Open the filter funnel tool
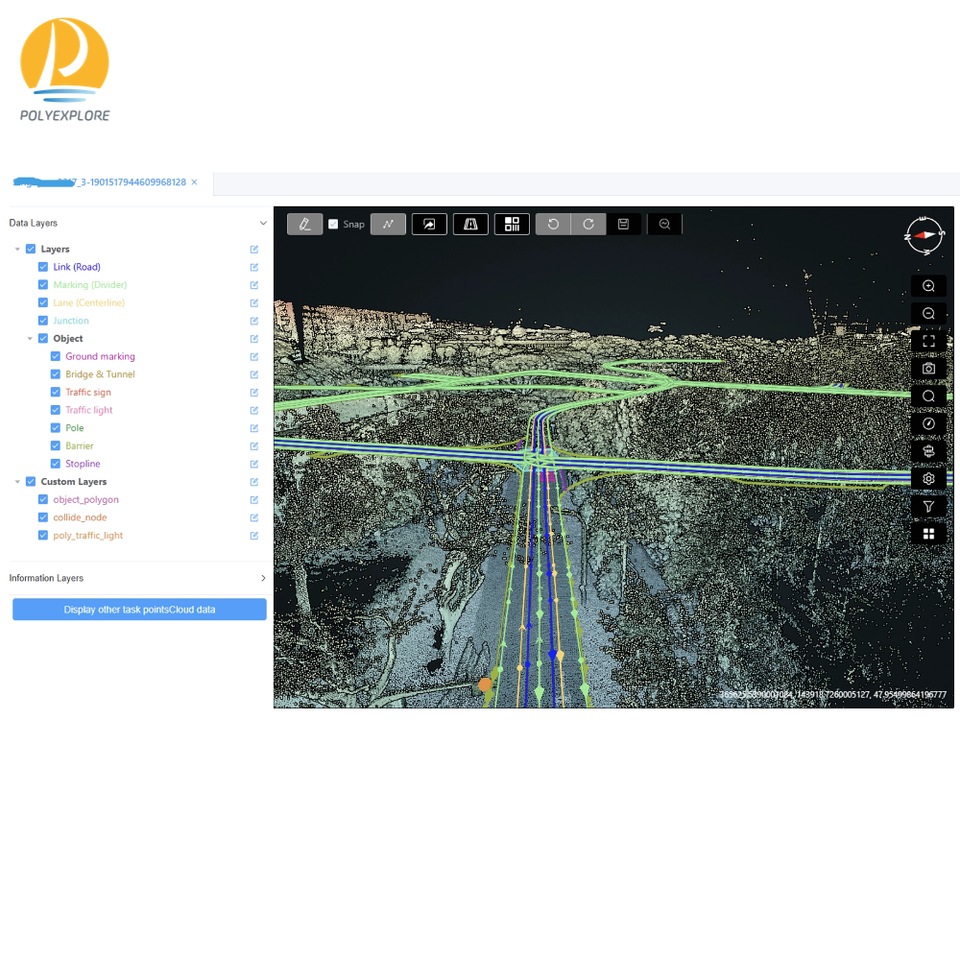Image resolution: width=960 pixels, height=960 pixels. tap(928, 507)
